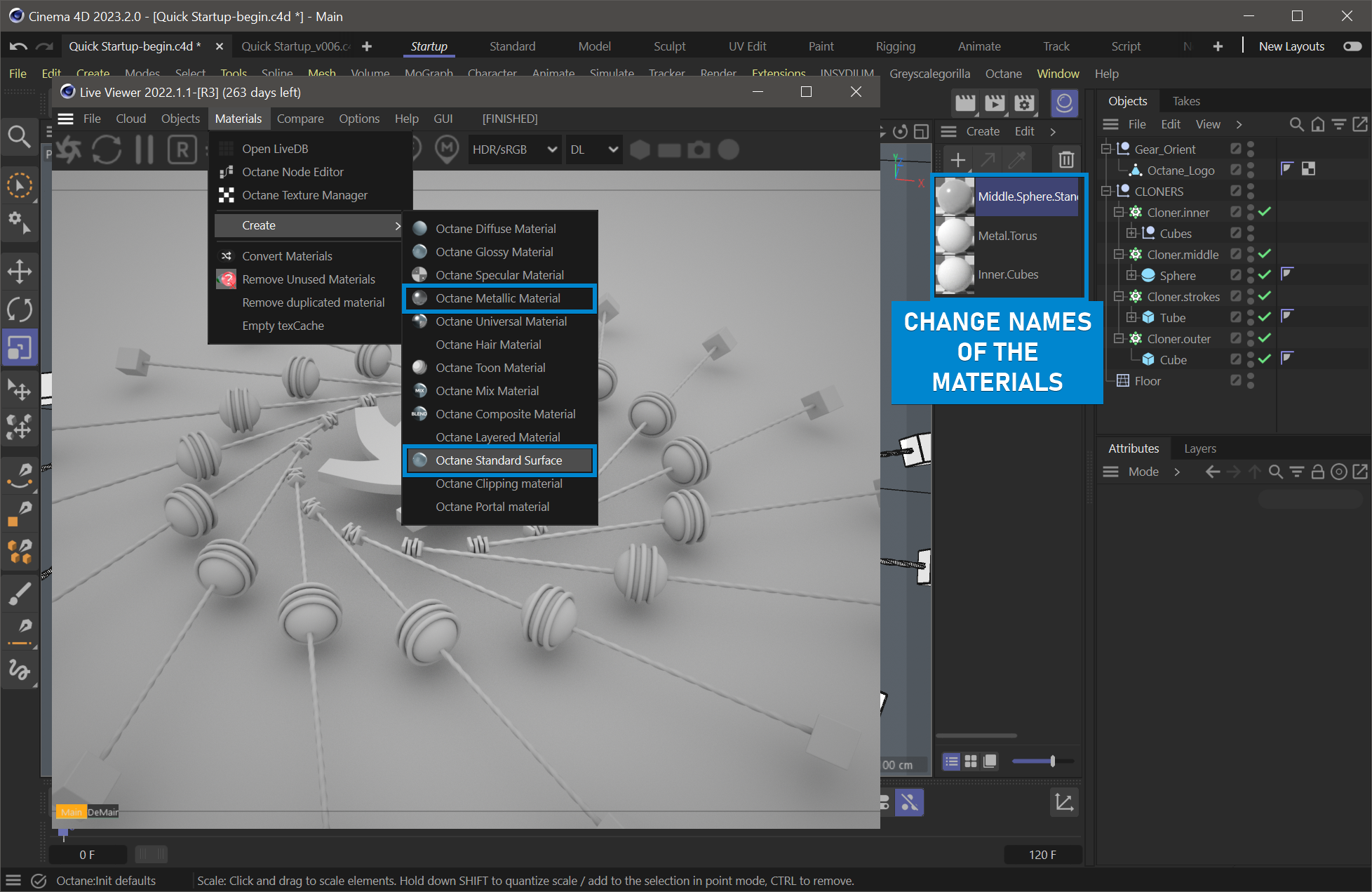Select the Metal.Torus material thumbnail
Screen dimensions: 1372x892
point(955,236)
